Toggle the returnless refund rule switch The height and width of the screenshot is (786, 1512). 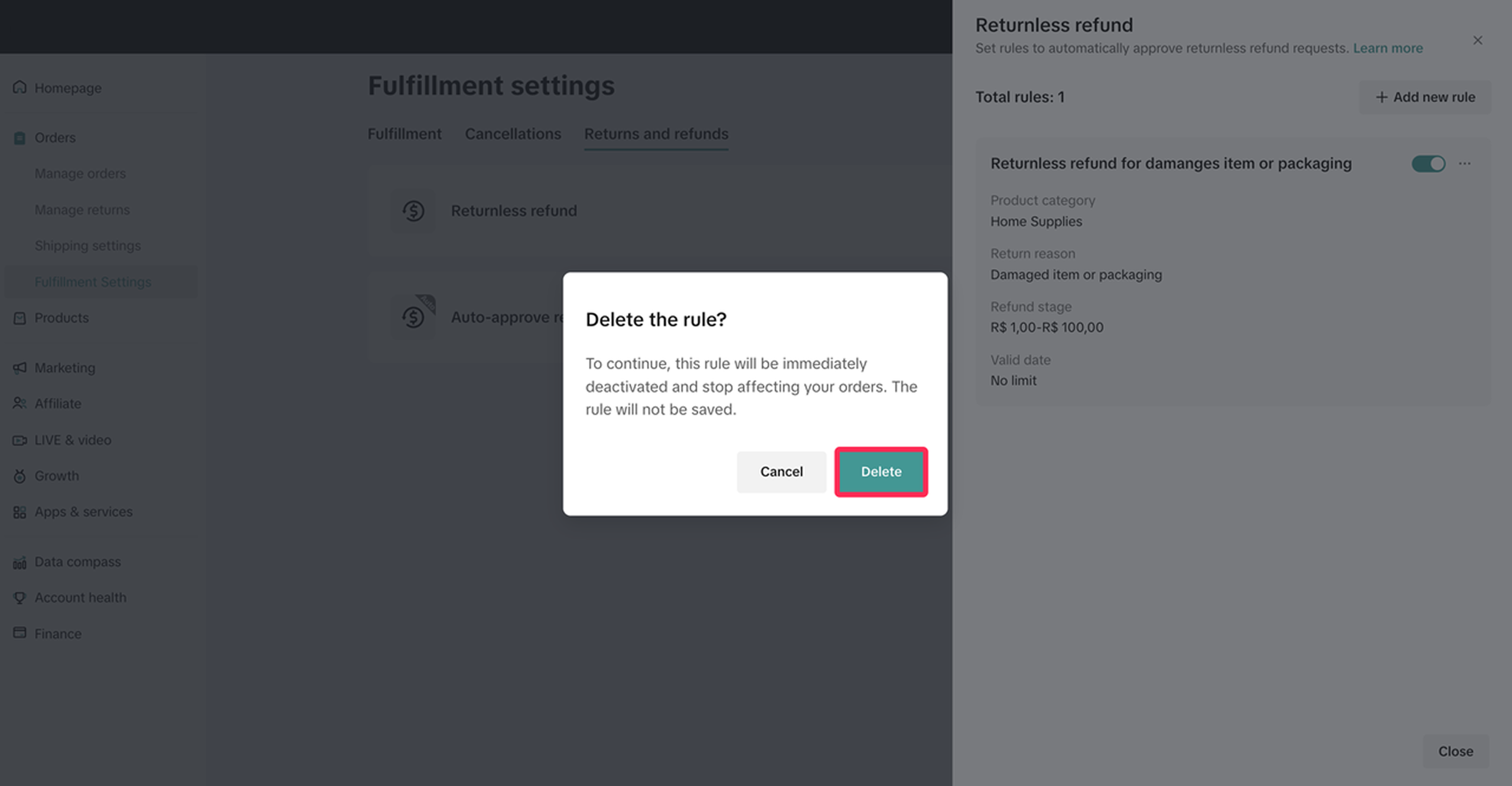[1428, 164]
